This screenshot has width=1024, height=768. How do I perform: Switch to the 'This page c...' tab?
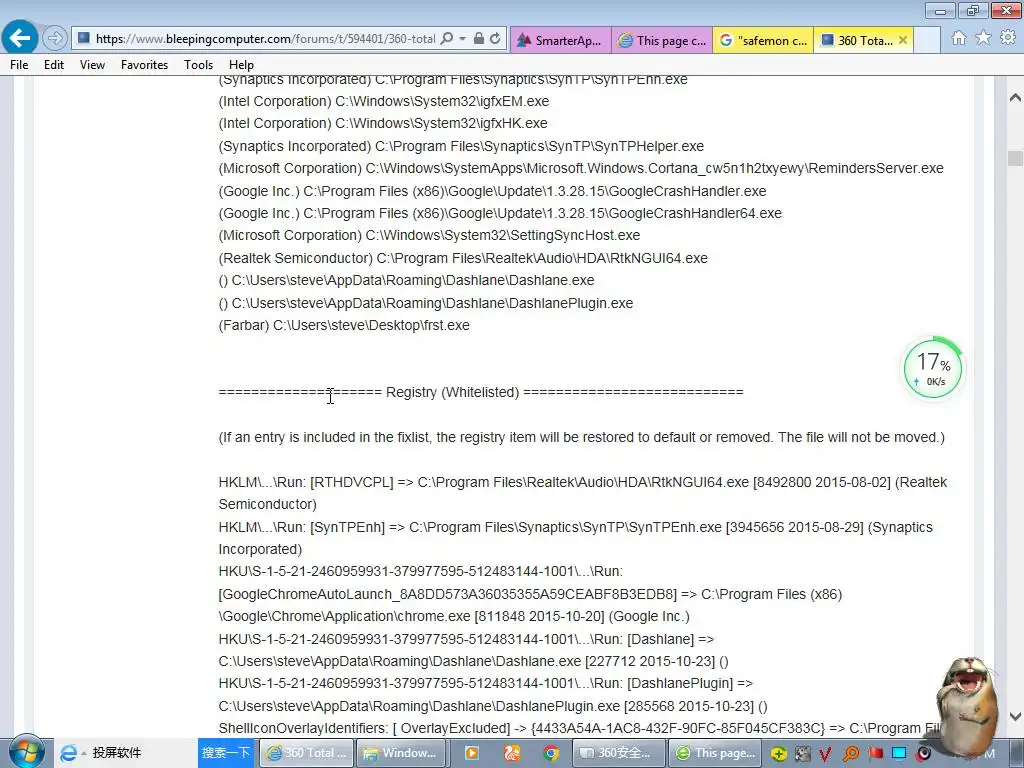pos(662,40)
